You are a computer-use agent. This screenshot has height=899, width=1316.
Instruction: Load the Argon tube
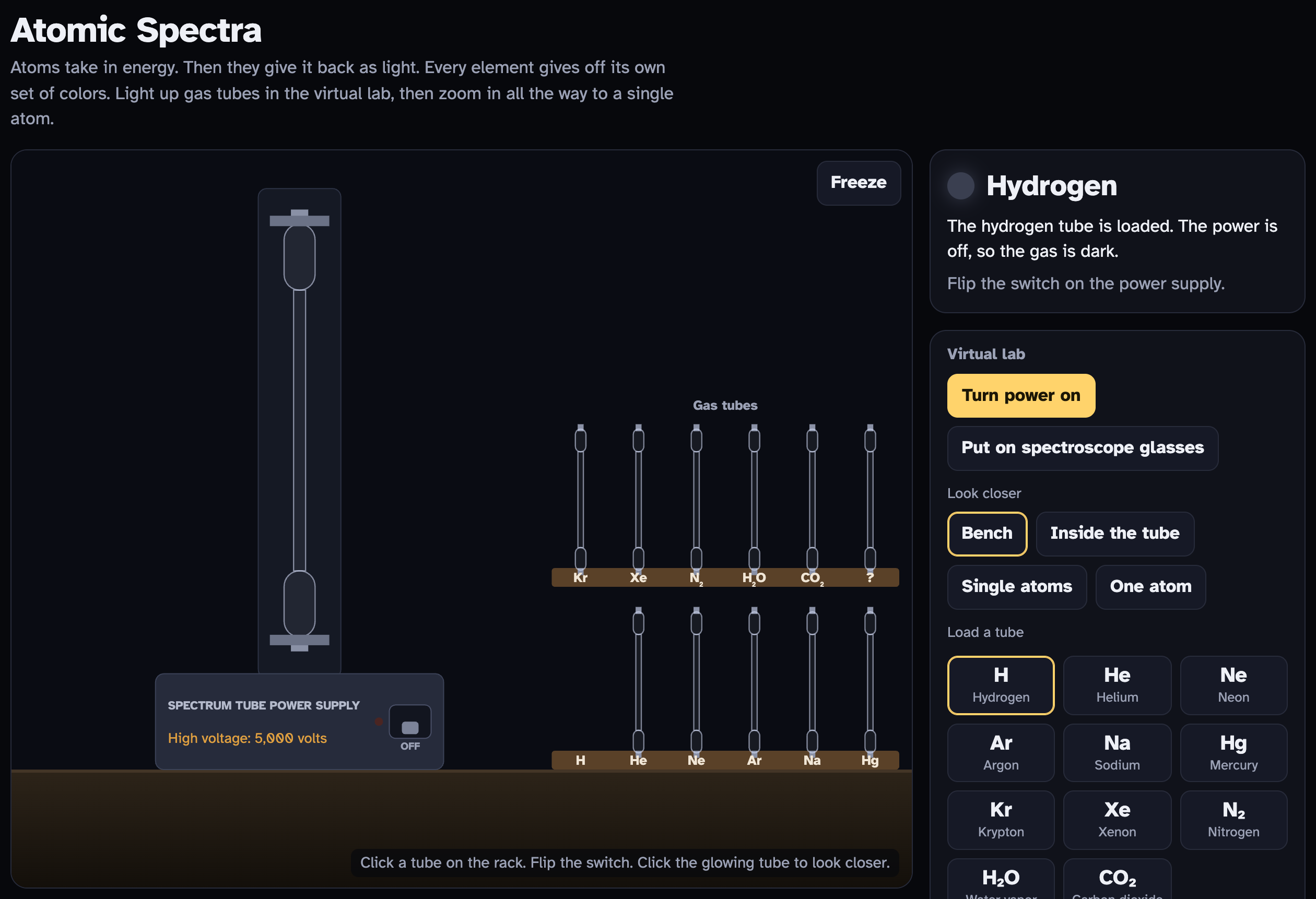click(x=1001, y=752)
